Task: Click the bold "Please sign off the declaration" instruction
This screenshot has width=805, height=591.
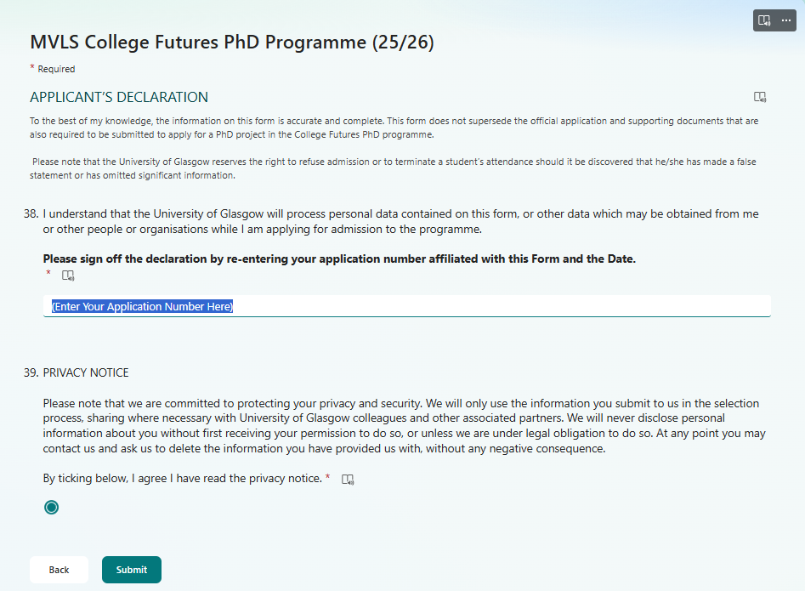Action: (339, 258)
